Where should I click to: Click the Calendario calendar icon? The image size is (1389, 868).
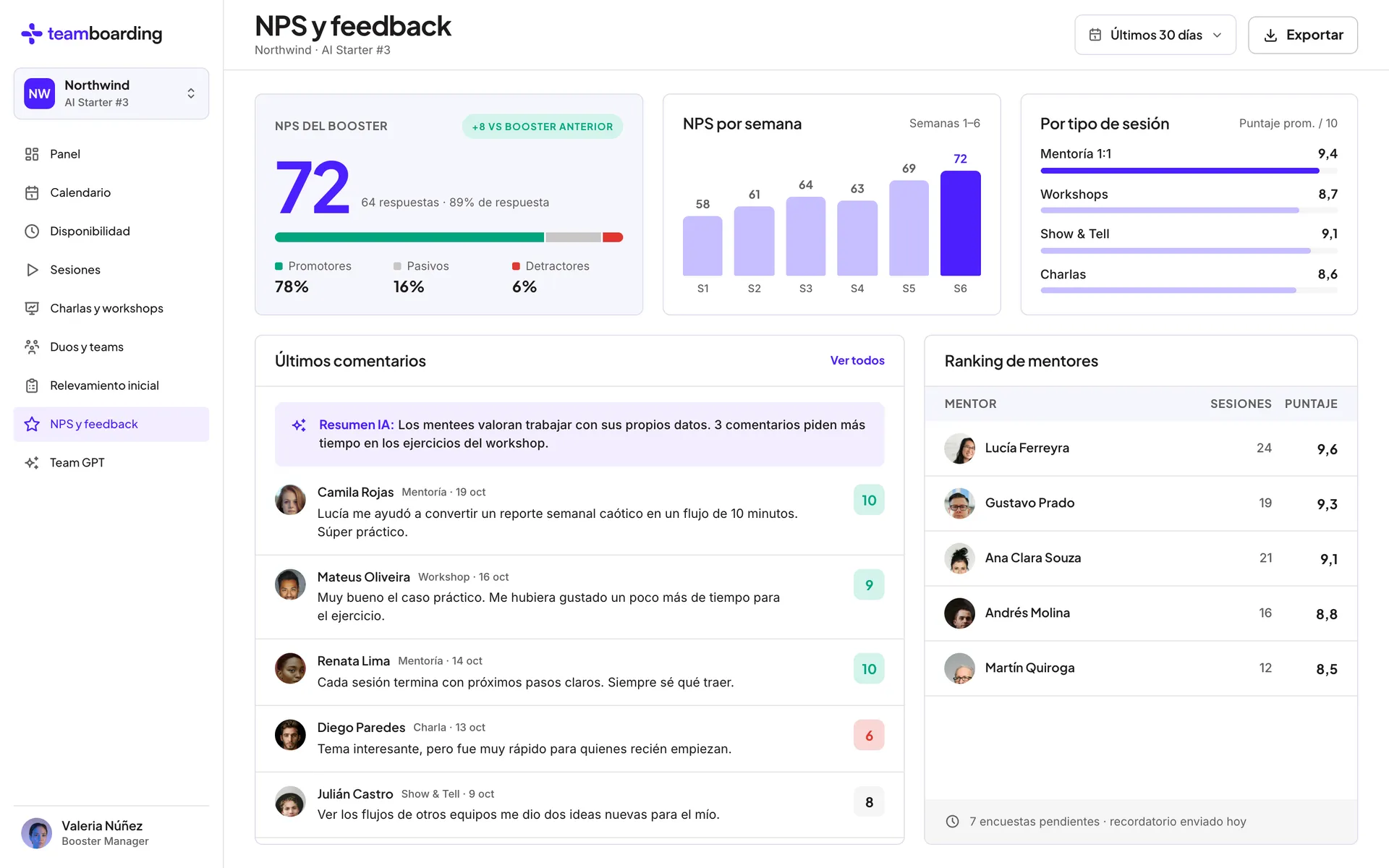click(x=32, y=192)
